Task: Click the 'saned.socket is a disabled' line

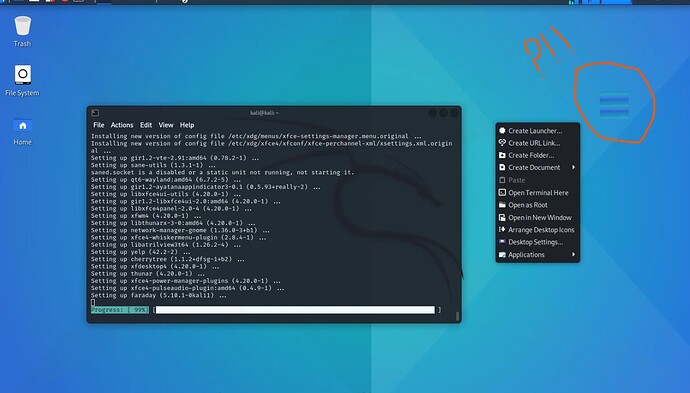Action: 223,173
